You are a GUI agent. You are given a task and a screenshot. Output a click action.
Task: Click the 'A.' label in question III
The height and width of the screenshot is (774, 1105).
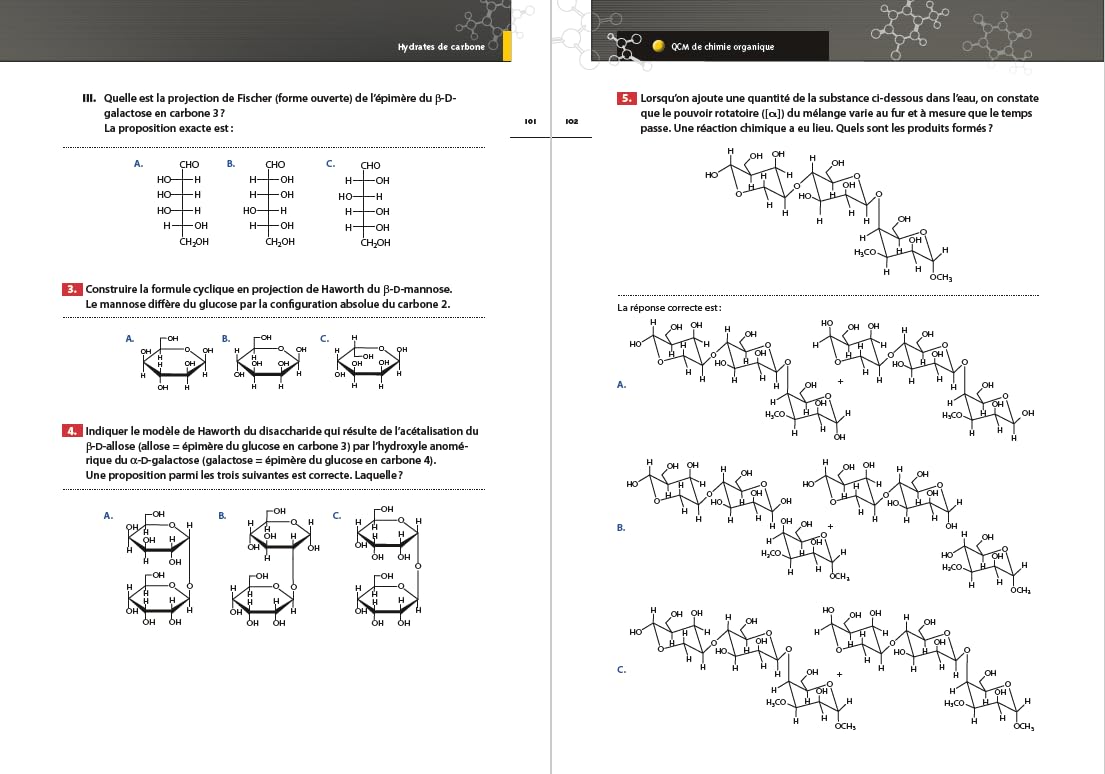click(138, 164)
